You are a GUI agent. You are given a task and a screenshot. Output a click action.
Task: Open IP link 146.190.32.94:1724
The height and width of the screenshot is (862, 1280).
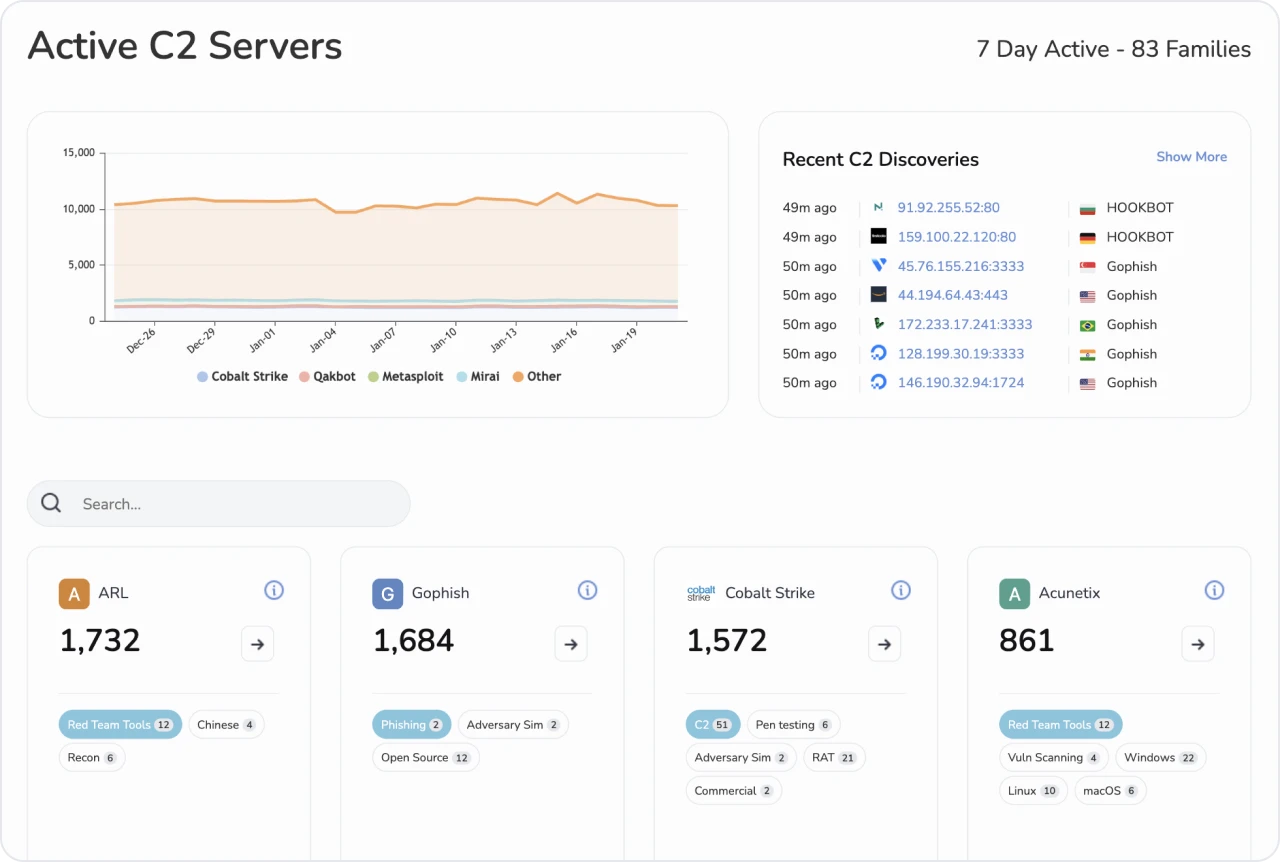(x=960, y=382)
